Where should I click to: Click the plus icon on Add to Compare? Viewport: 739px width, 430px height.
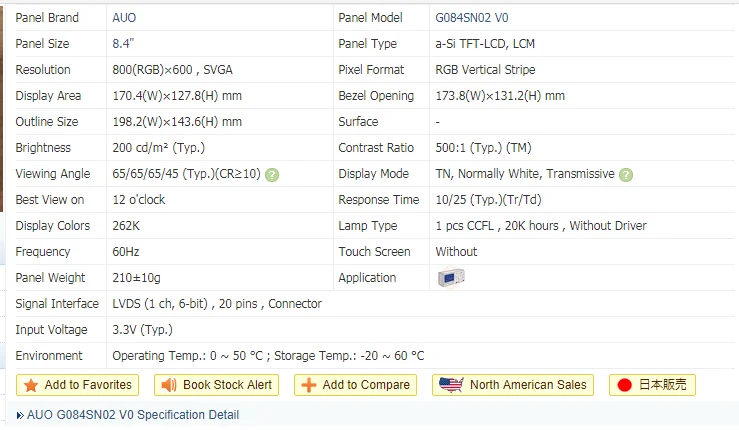pyautogui.click(x=309, y=385)
